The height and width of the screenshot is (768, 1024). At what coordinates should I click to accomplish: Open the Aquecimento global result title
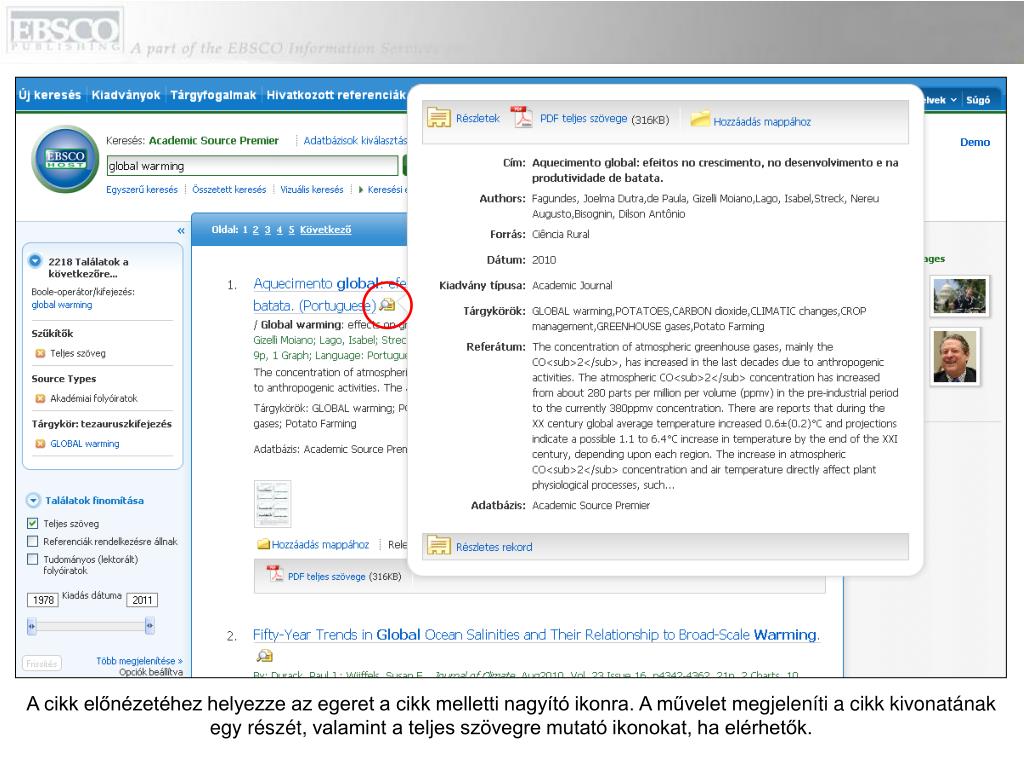(x=330, y=295)
